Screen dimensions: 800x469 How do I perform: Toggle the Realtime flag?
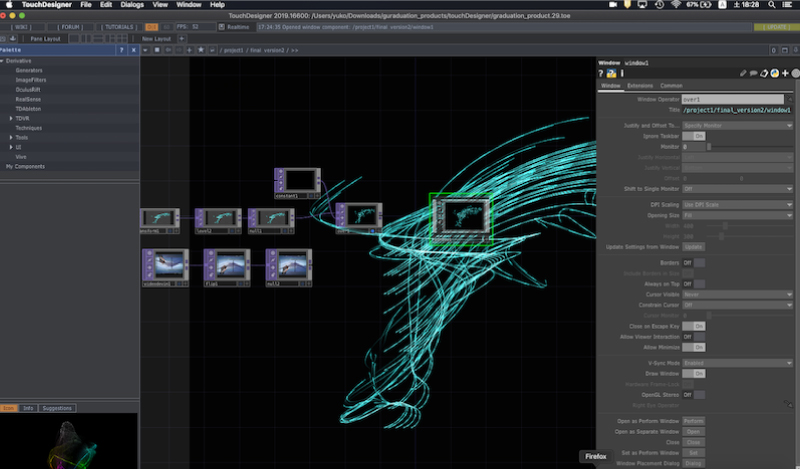tap(221, 27)
